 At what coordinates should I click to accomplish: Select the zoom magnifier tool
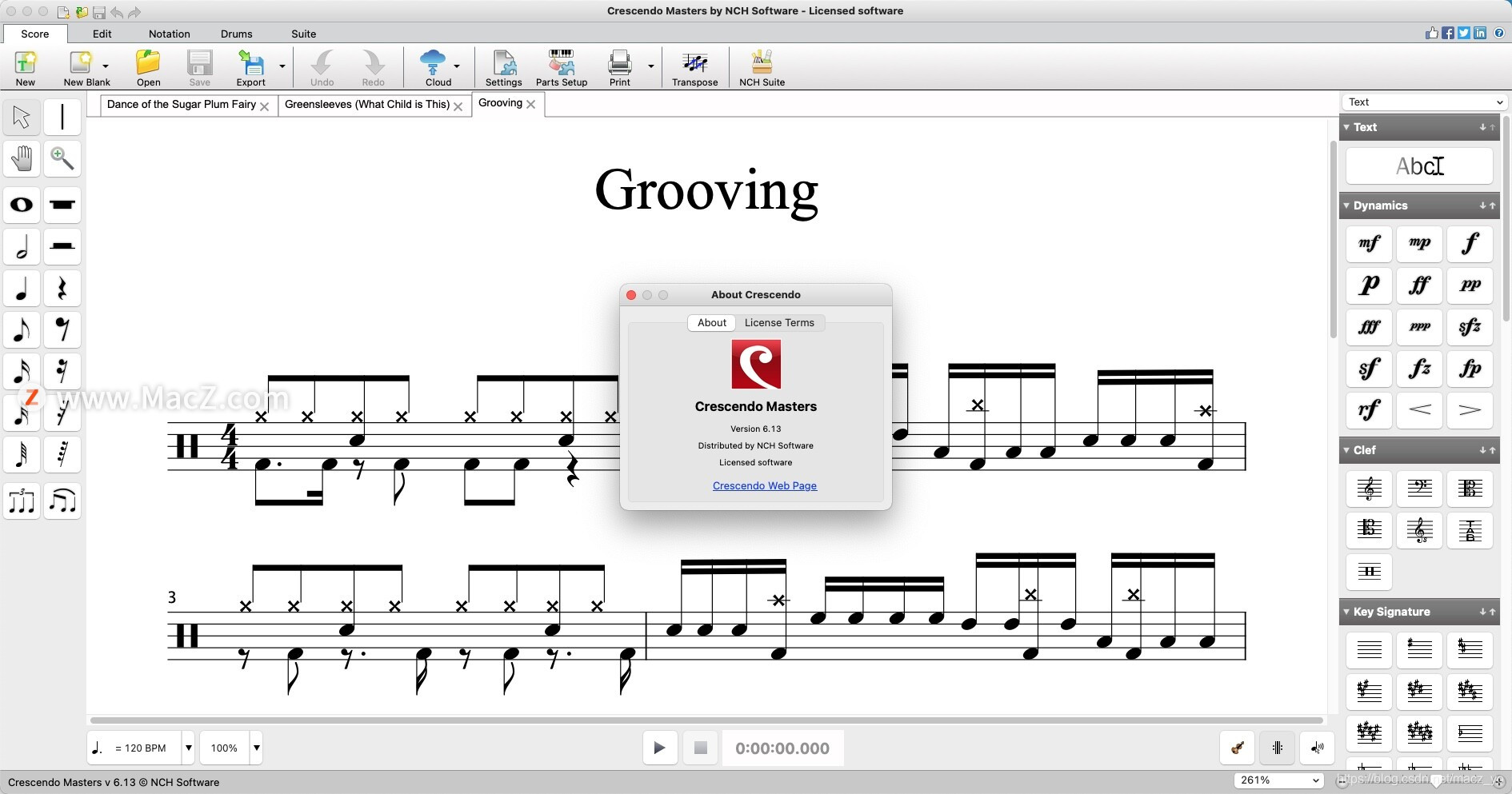62,159
